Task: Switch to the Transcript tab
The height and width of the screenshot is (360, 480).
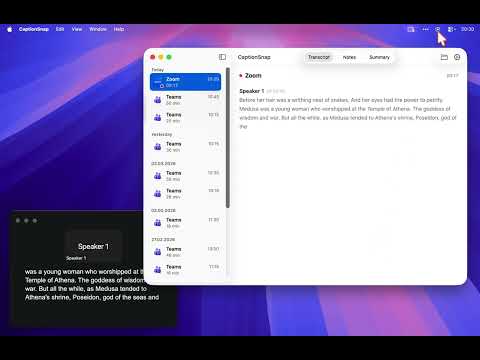Action: [319, 57]
